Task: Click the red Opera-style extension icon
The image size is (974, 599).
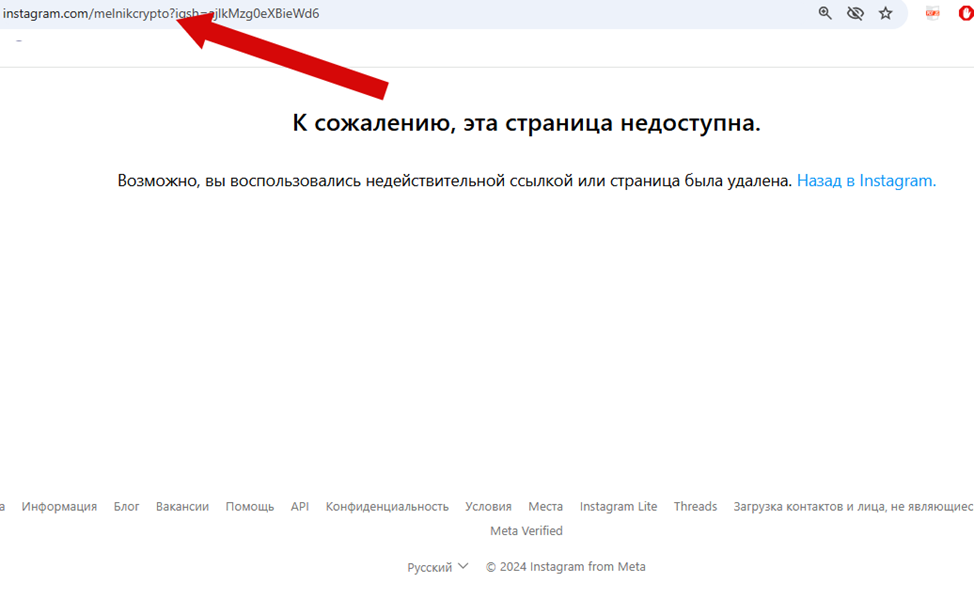Action: [x=966, y=13]
